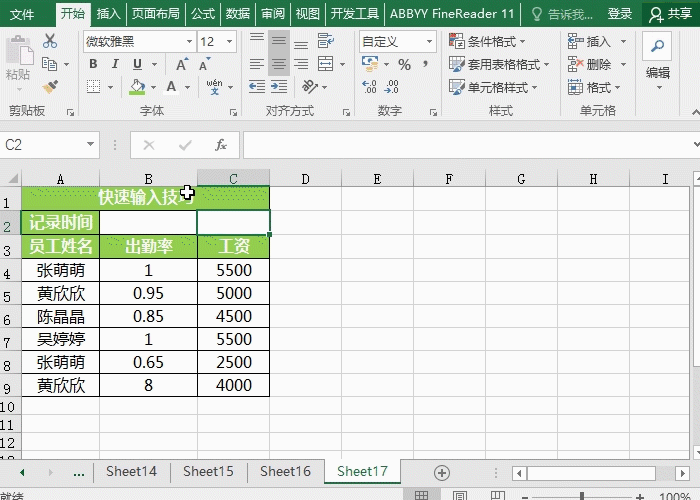The height and width of the screenshot is (500, 700).
Task: Decrease font size with small A
Action: click(x=204, y=64)
